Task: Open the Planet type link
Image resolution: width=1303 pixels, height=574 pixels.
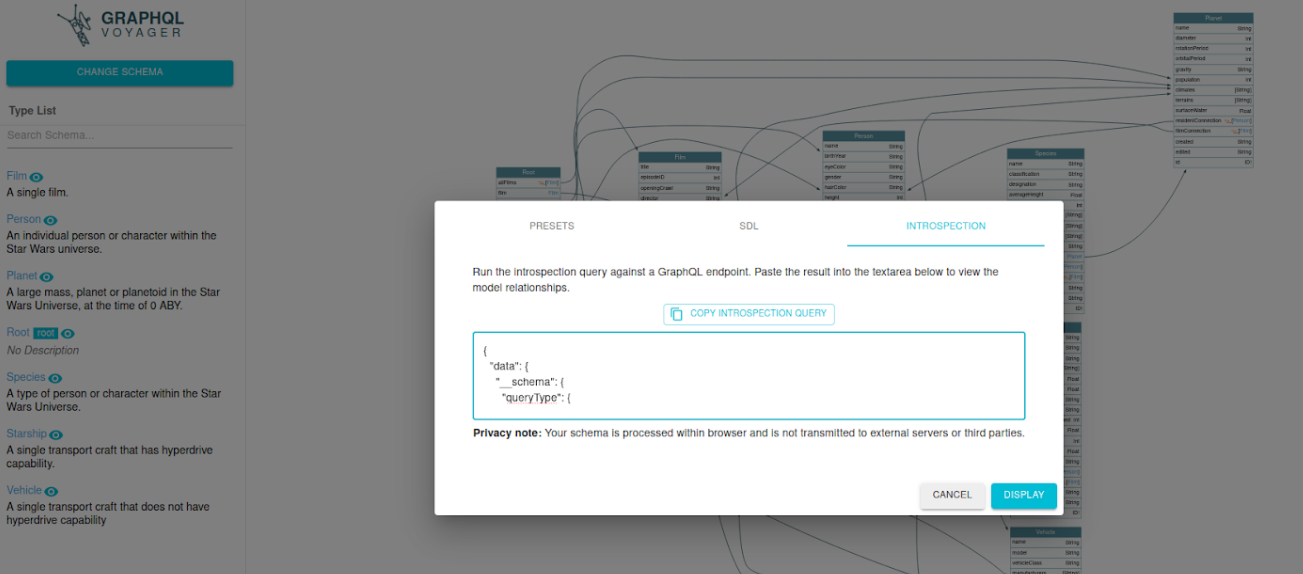Action: 22,275
